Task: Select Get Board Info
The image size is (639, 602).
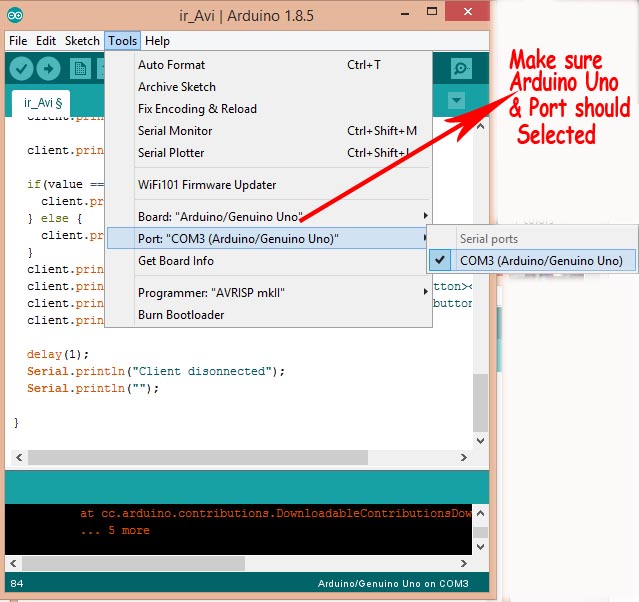Action: pos(269,260)
